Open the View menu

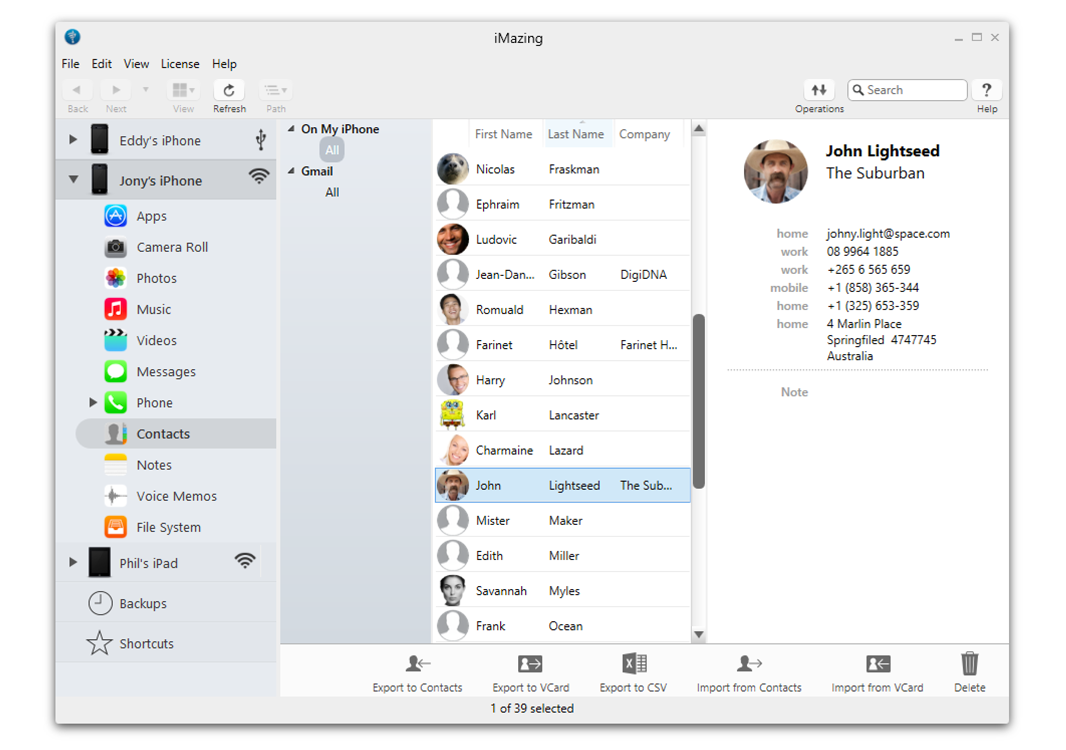click(x=136, y=64)
